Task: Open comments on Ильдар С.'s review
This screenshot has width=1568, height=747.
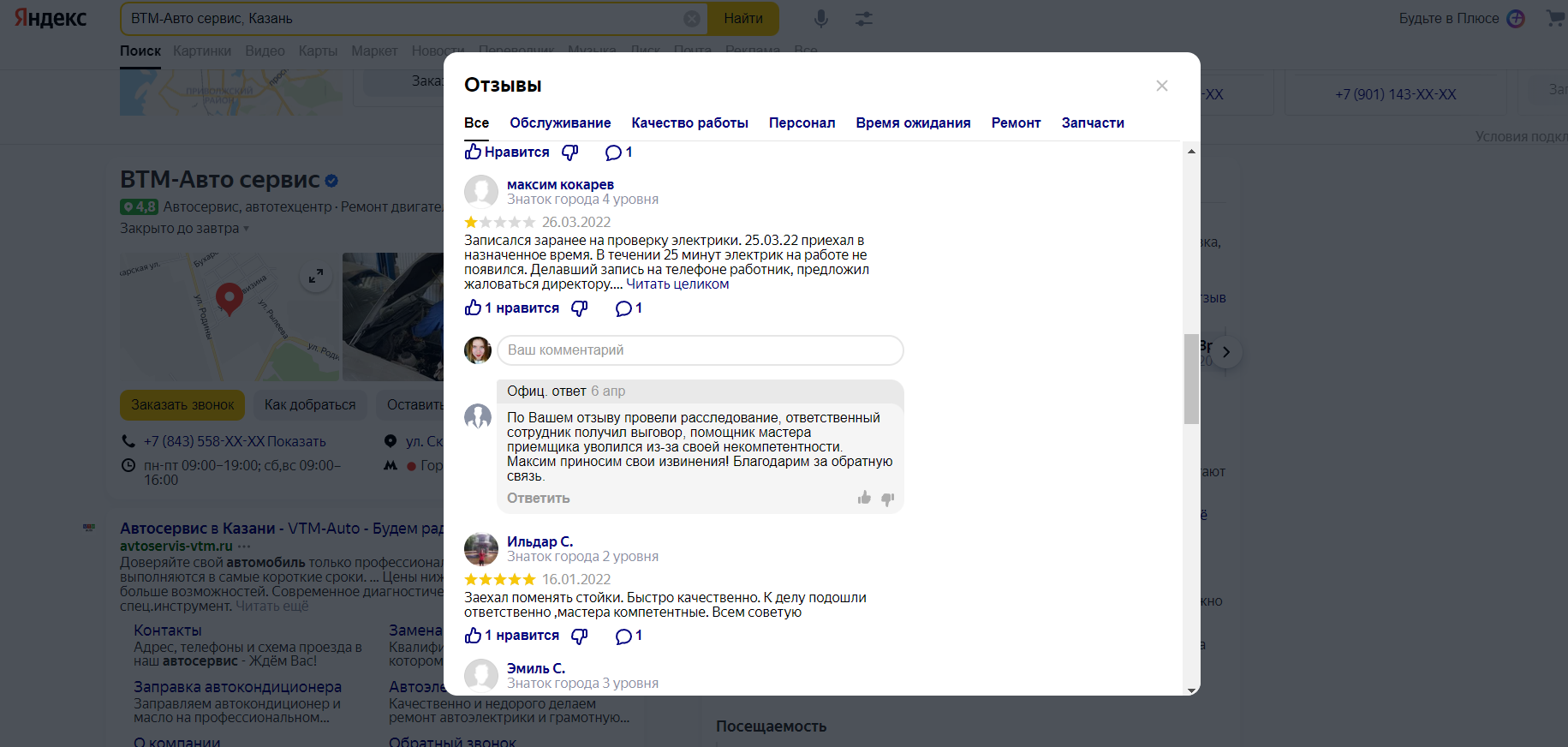Action: (x=629, y=636)
